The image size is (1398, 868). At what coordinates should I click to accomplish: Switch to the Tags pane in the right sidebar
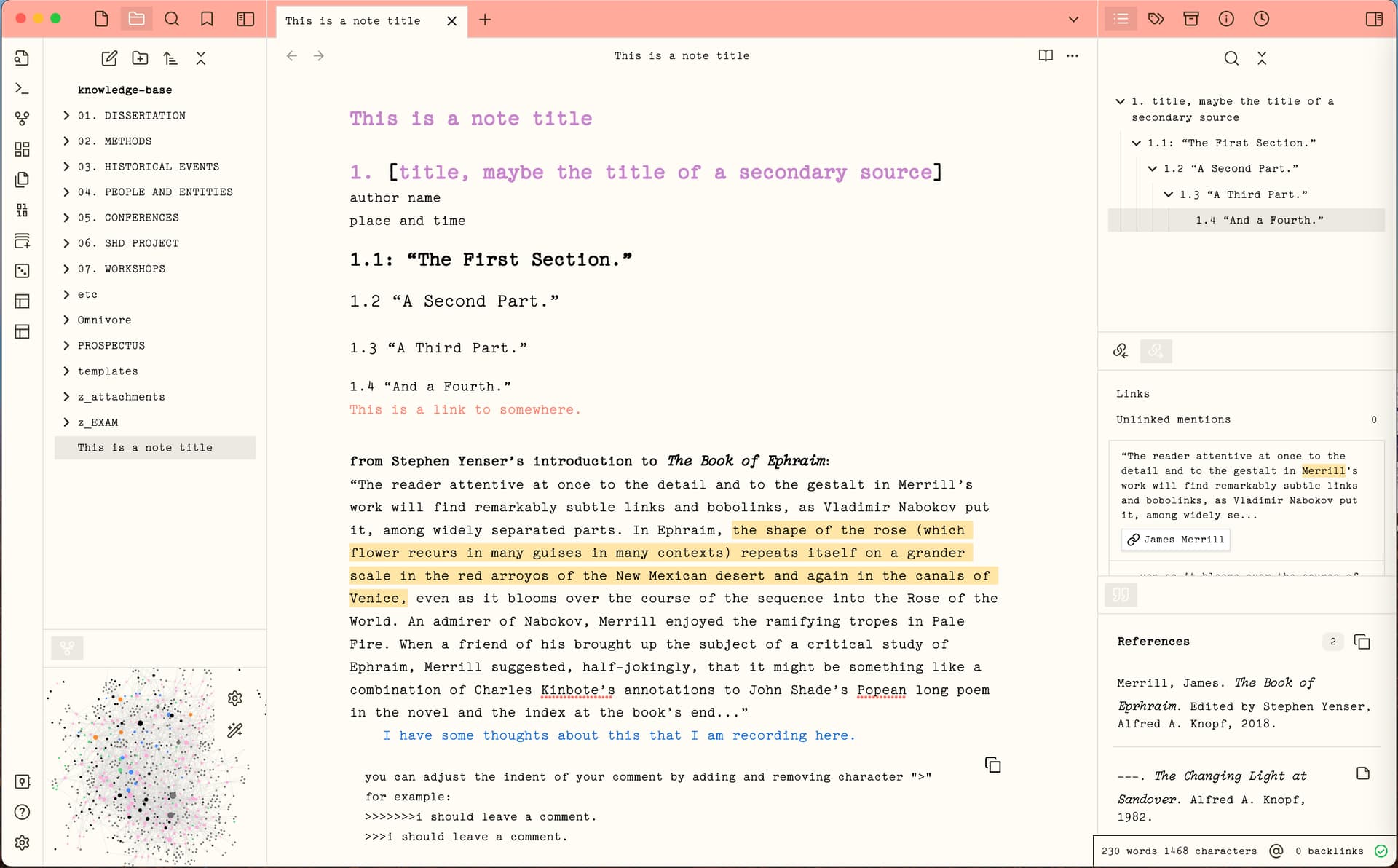coord(1156,19)
